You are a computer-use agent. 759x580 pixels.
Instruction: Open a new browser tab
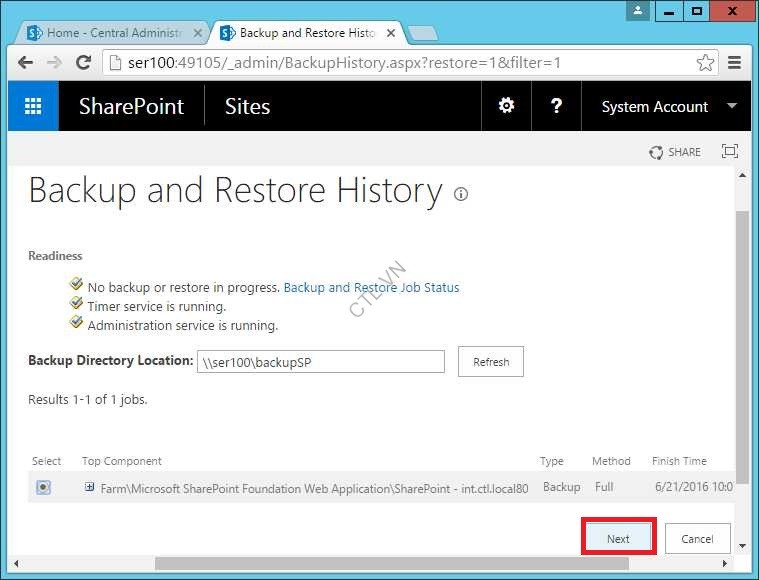[423, 33]
